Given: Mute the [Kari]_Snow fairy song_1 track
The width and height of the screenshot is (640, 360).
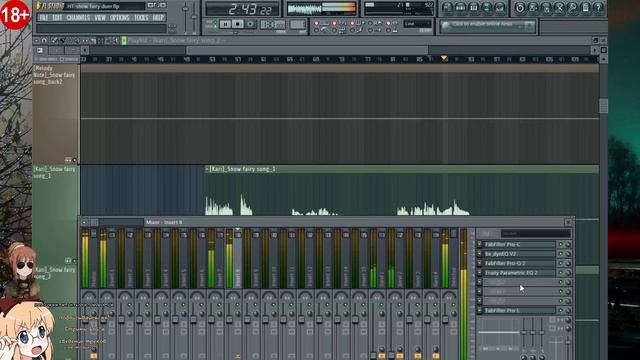Looking at the screenshot, I should click(74, 260).
